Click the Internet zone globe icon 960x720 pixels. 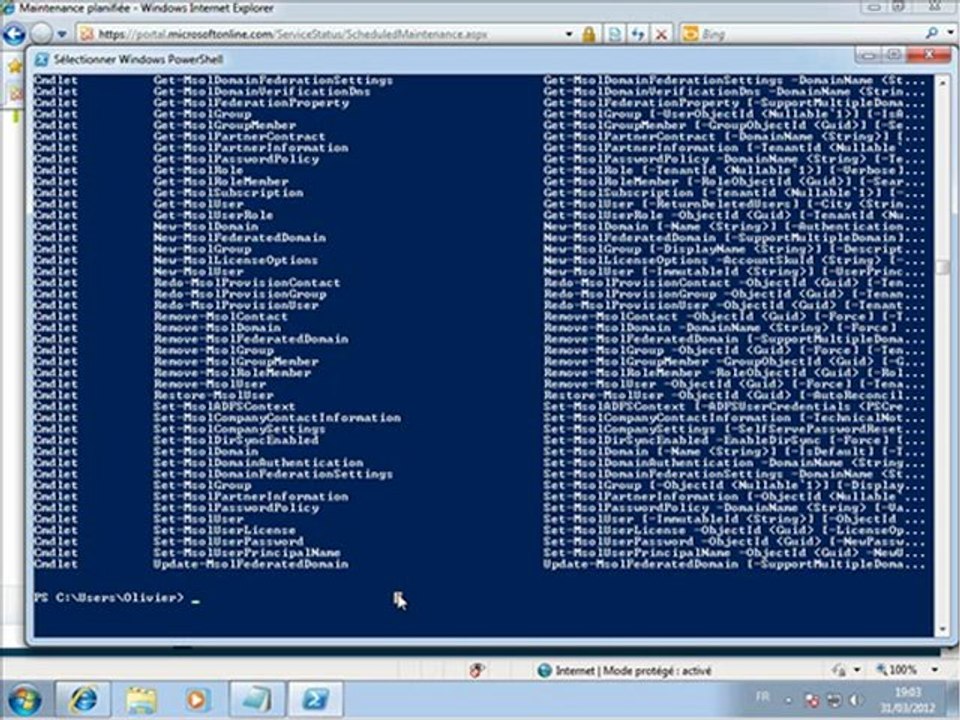544,671
